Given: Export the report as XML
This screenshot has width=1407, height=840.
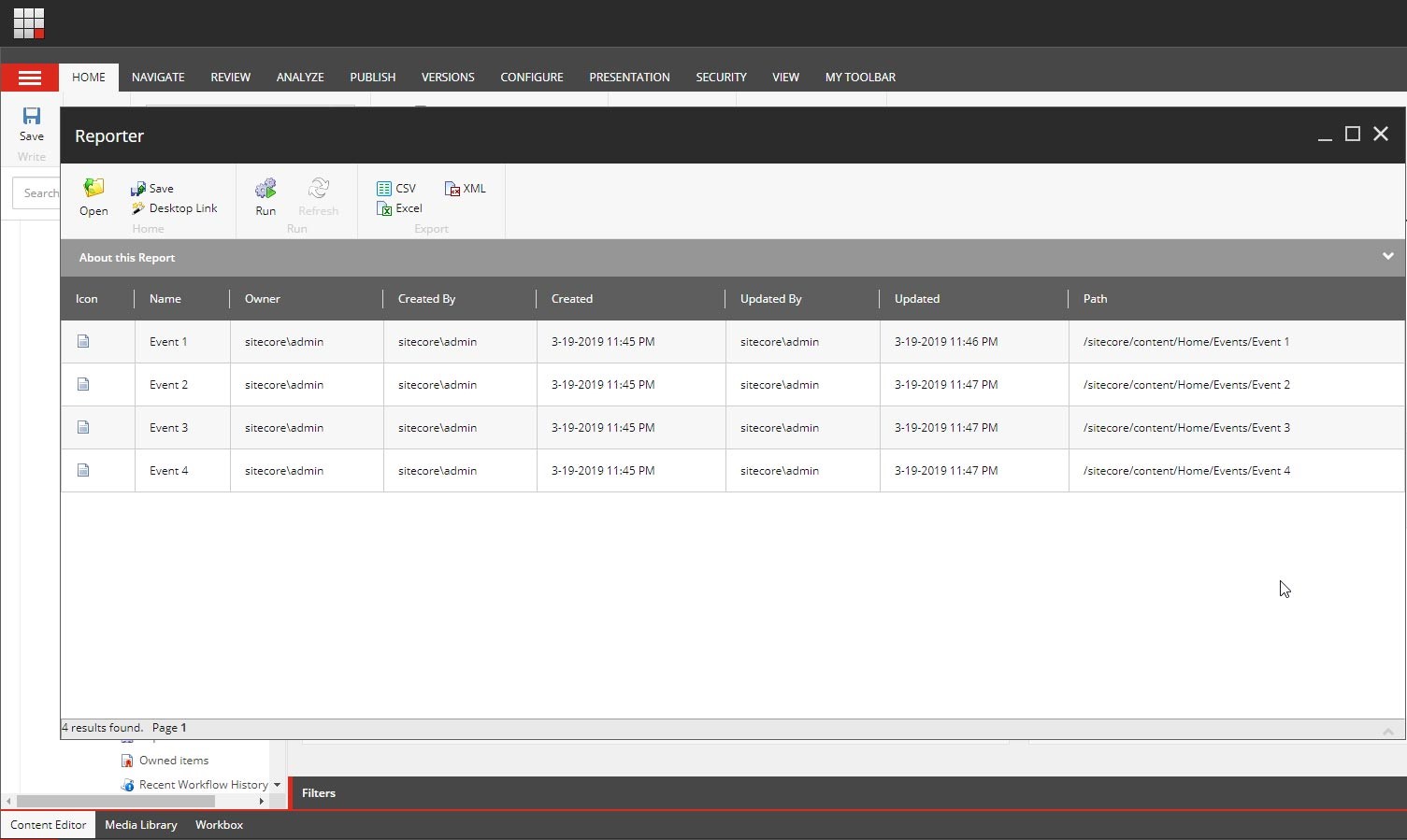Looking at the screenshot, I should (x=466, y=188).
